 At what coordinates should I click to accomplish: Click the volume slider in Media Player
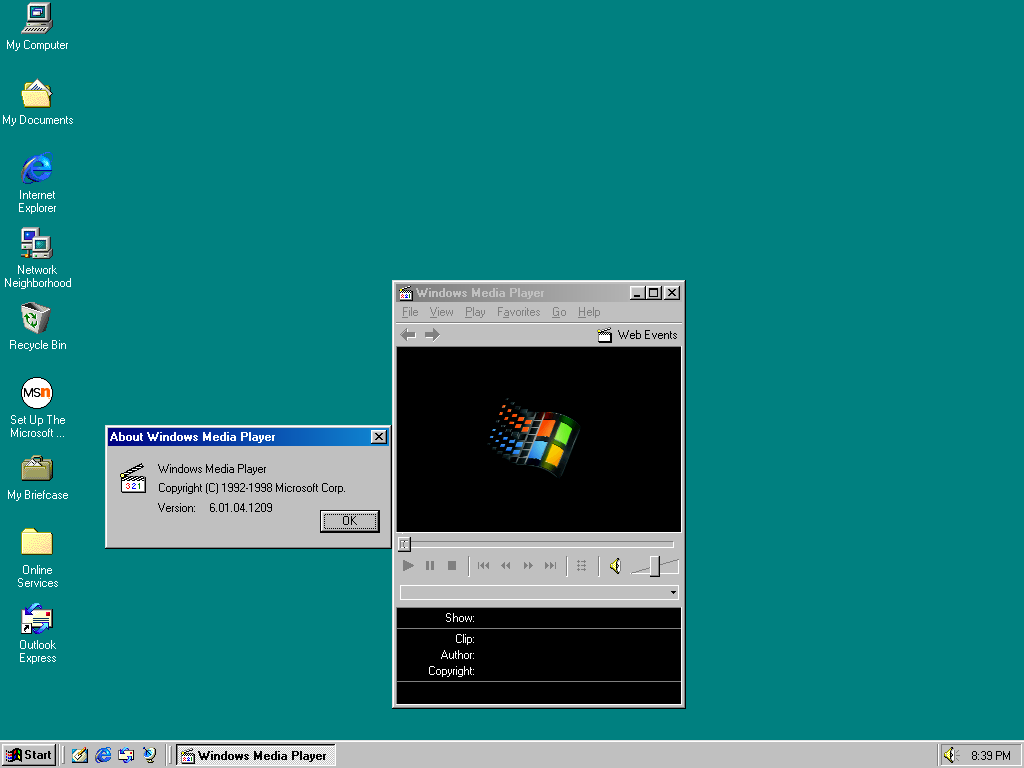click(x=655, y=566)
